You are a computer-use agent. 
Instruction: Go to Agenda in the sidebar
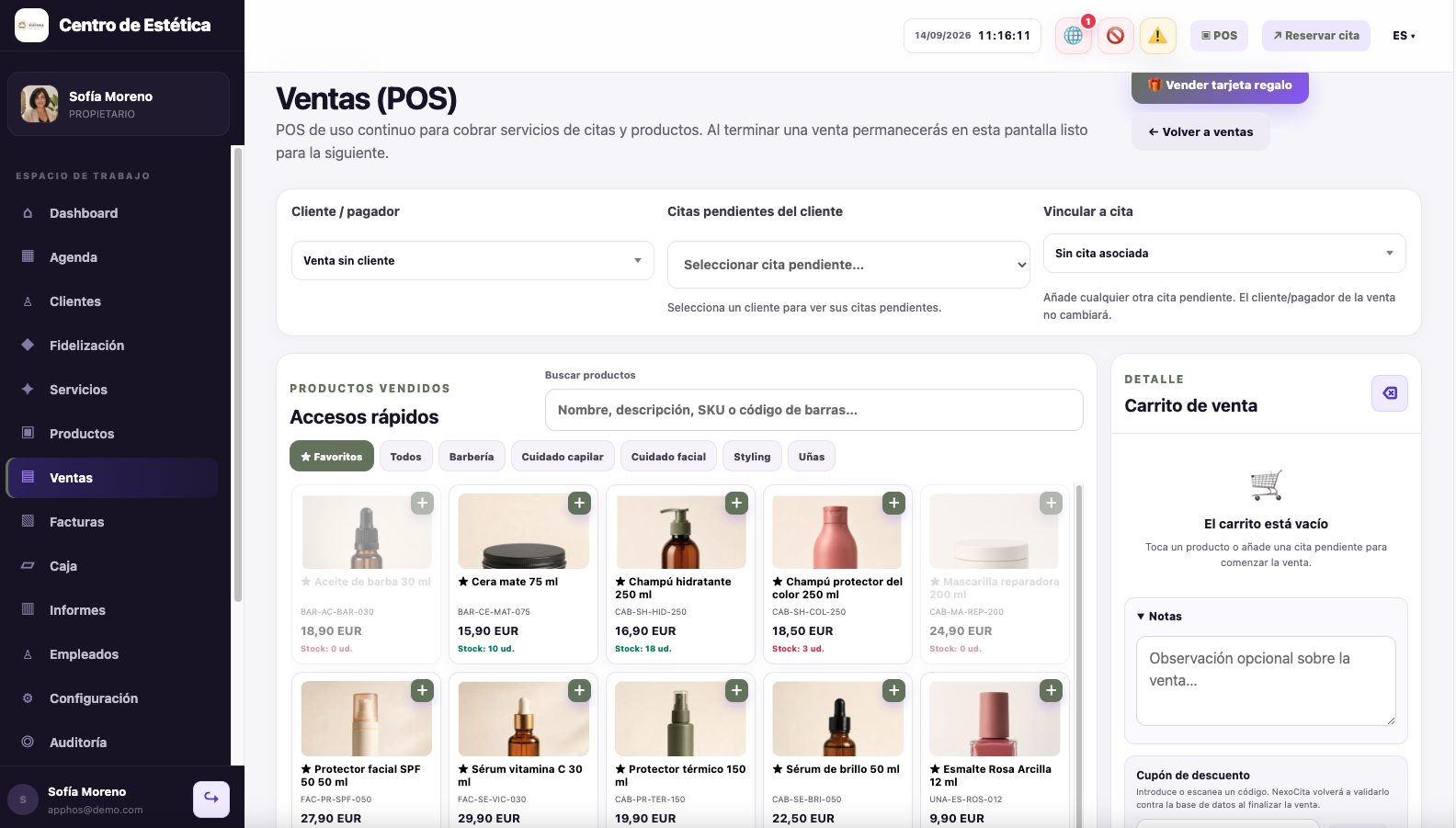coord(112,257)
